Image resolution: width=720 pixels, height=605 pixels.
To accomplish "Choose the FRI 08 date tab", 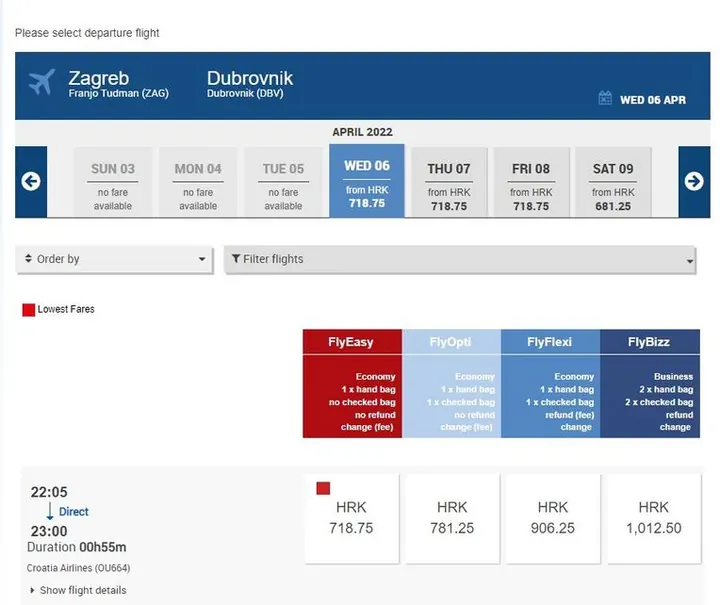I will (531, 182).
